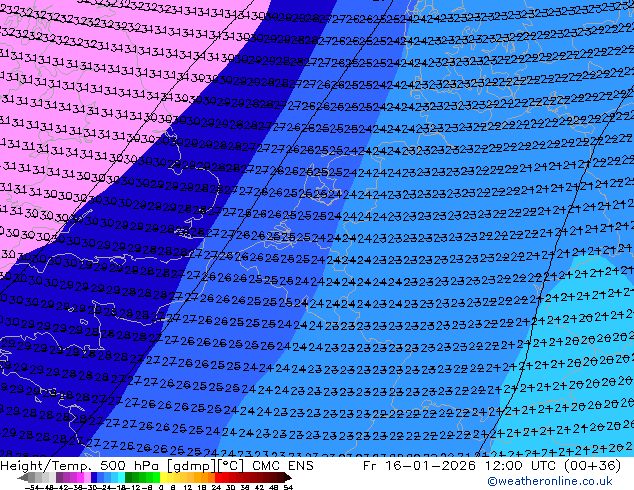Screen dimensions: 634x490
Task: Pick the yellow swatch above the 0 label
Action: tap(163, 477)
